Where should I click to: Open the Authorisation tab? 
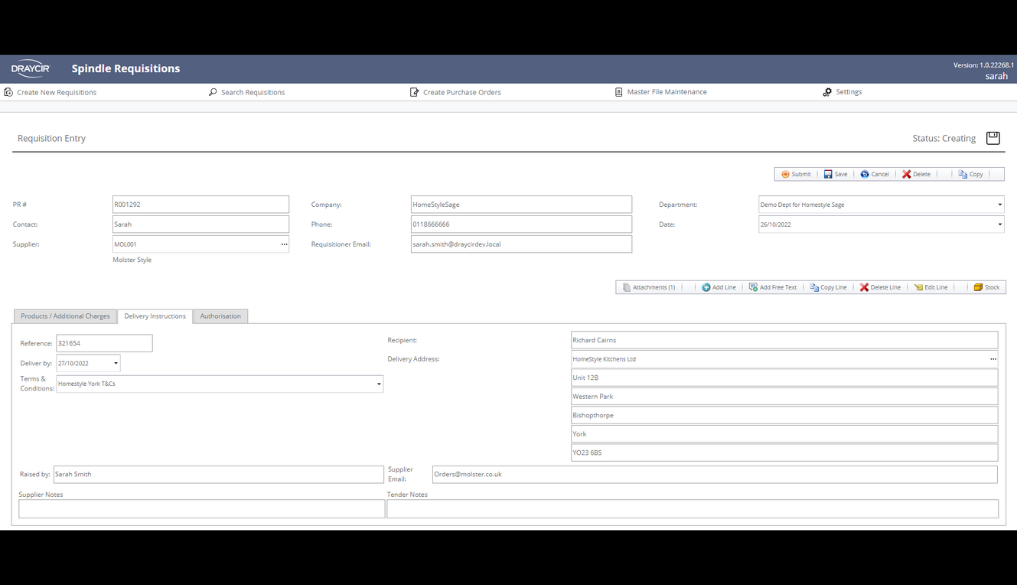(x=221, y=316)
